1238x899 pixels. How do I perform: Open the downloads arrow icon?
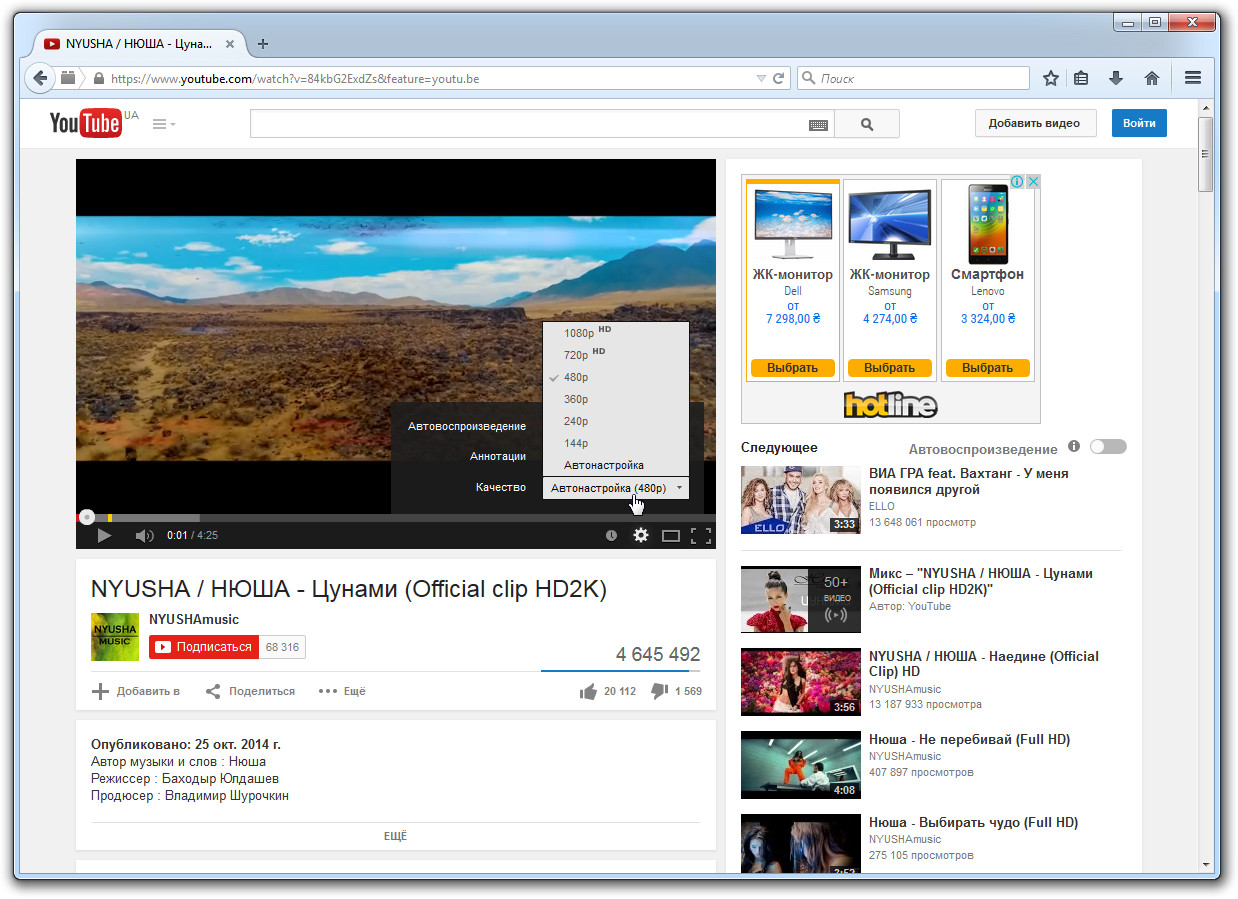(1116, 78)
